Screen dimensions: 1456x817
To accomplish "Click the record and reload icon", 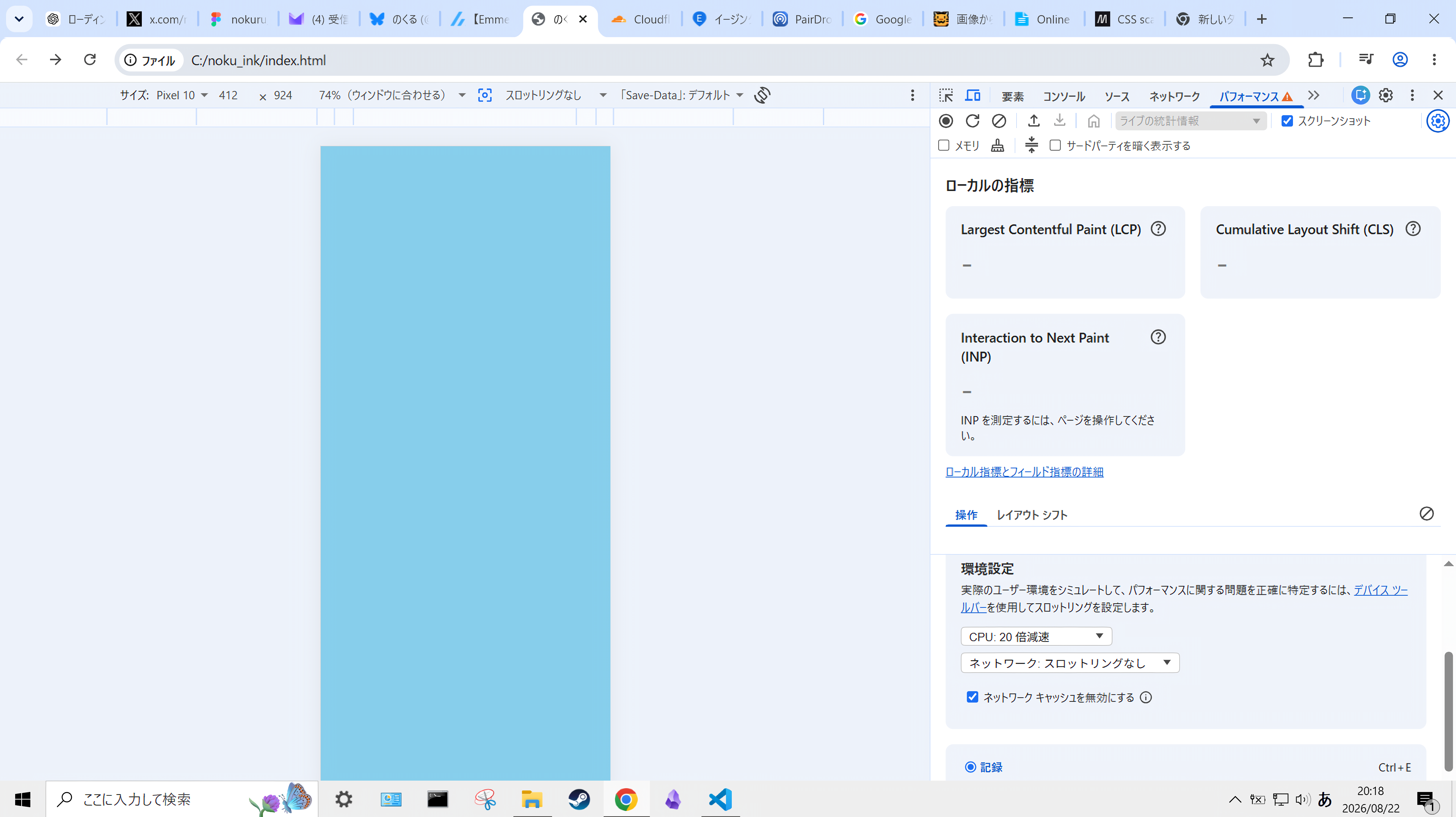I will tap(972, 121).
